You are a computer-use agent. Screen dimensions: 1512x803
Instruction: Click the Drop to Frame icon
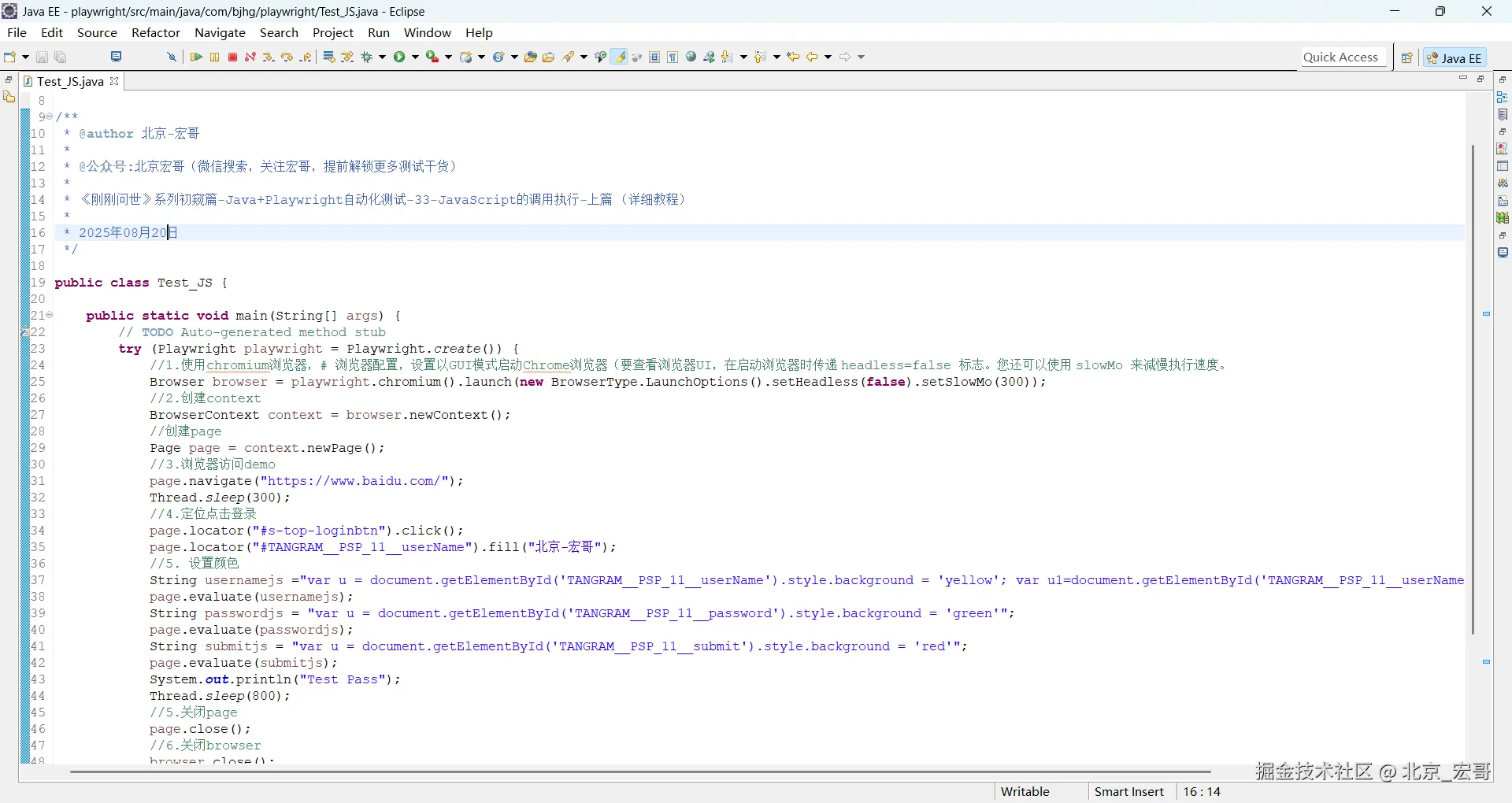(x=329, y=57)
